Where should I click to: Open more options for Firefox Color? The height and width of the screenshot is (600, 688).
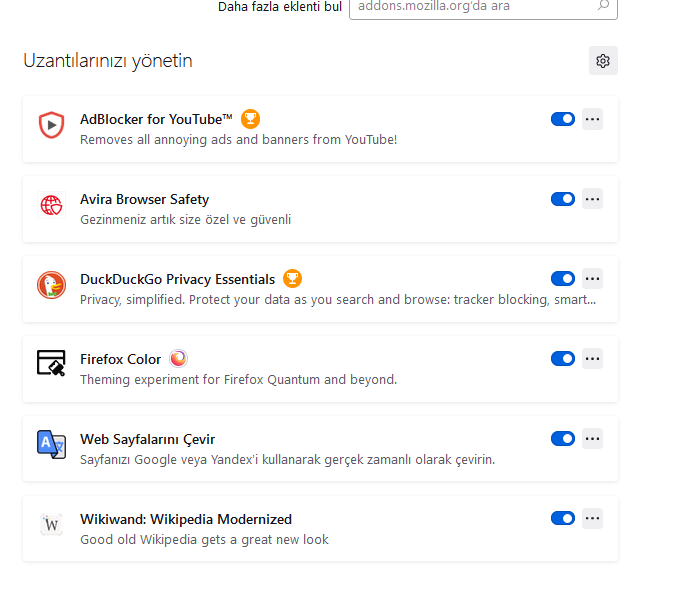(593, 358)
